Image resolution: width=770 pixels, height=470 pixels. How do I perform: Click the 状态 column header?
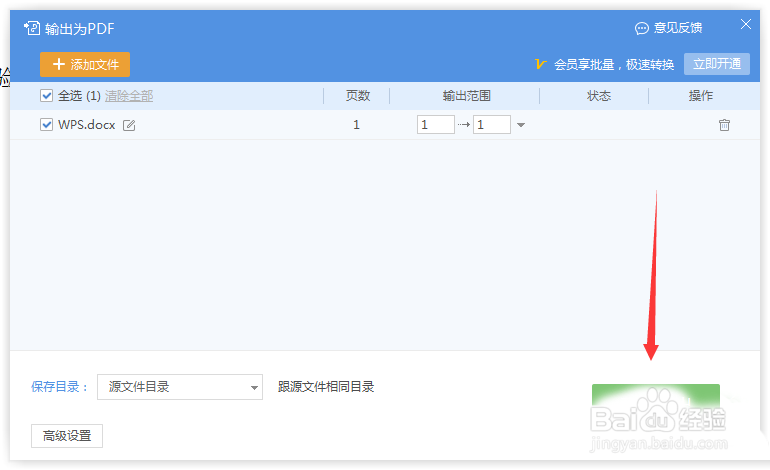(x=599, y=96)
